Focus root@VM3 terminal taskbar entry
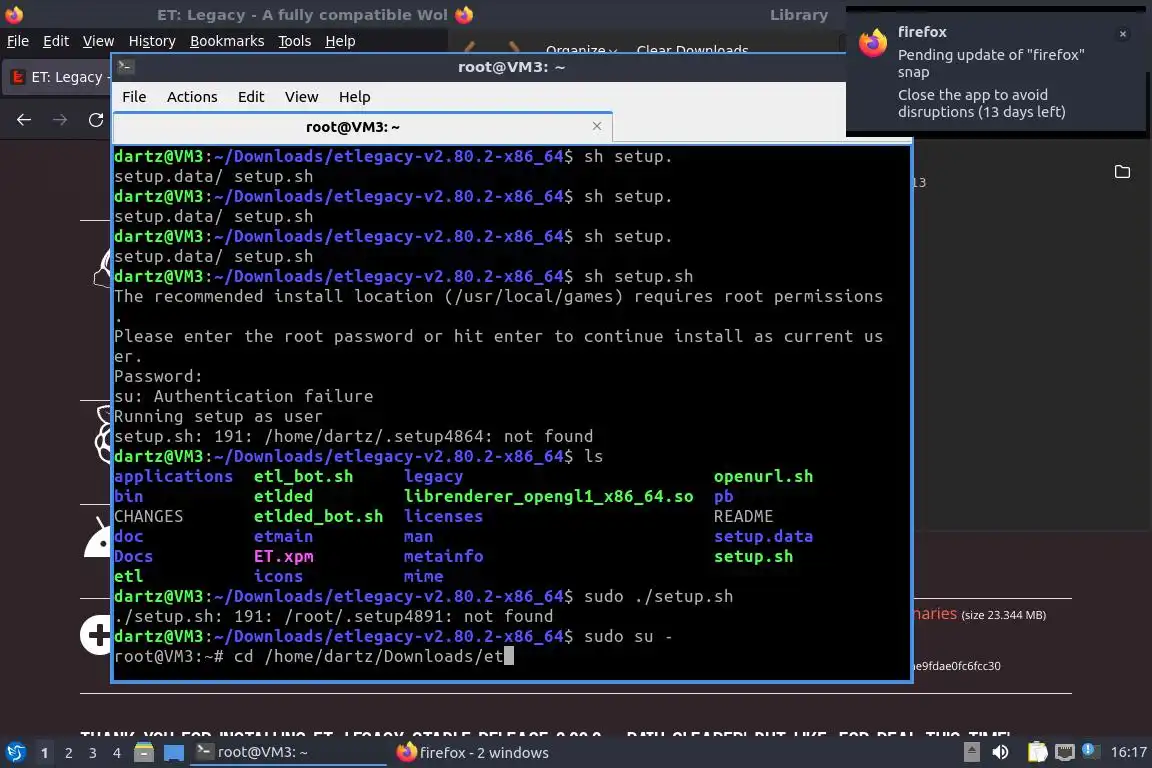The width and height of the screenshot is (1152, 768). (288, 753)
